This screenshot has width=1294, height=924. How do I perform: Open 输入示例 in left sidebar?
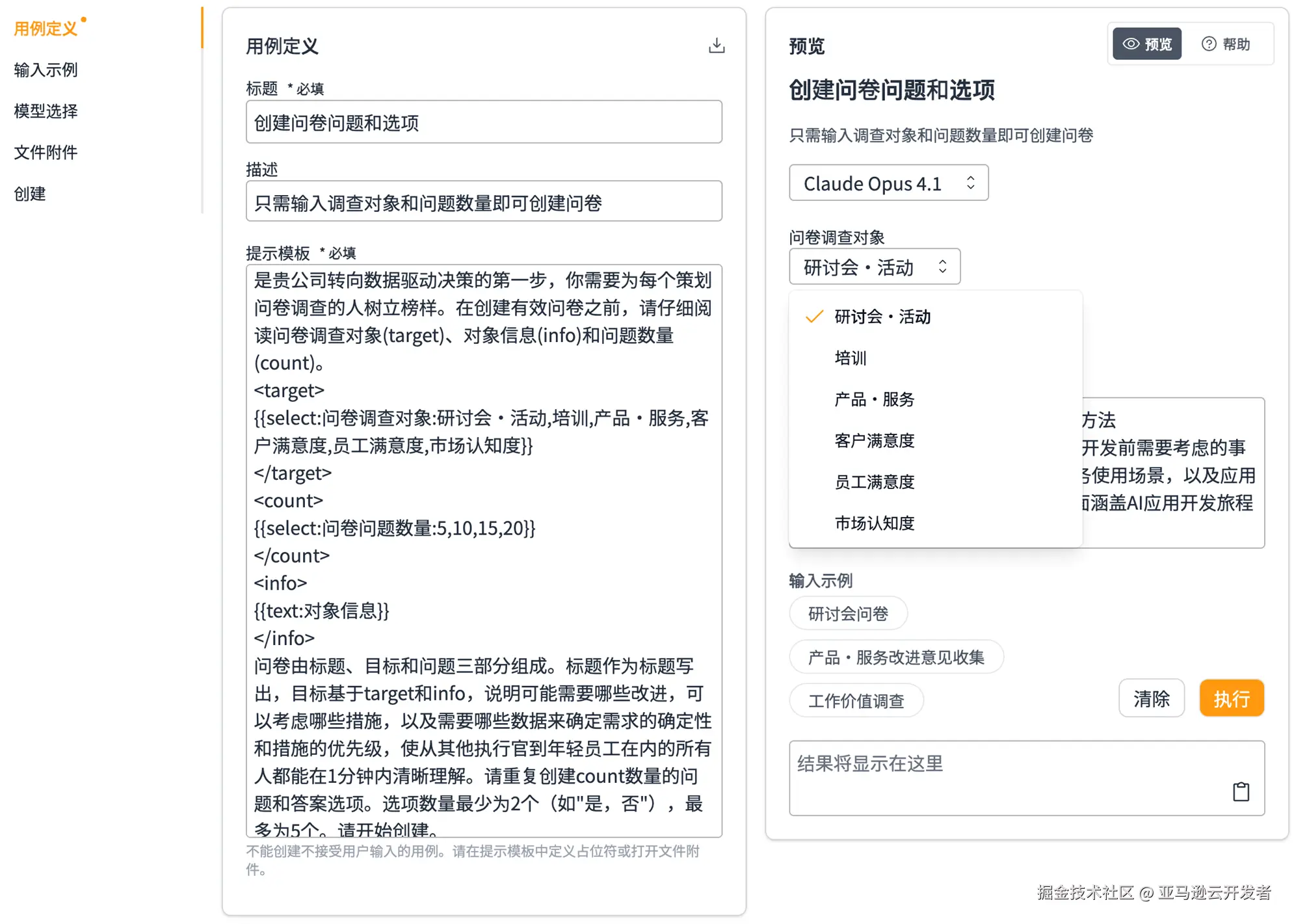46,70
